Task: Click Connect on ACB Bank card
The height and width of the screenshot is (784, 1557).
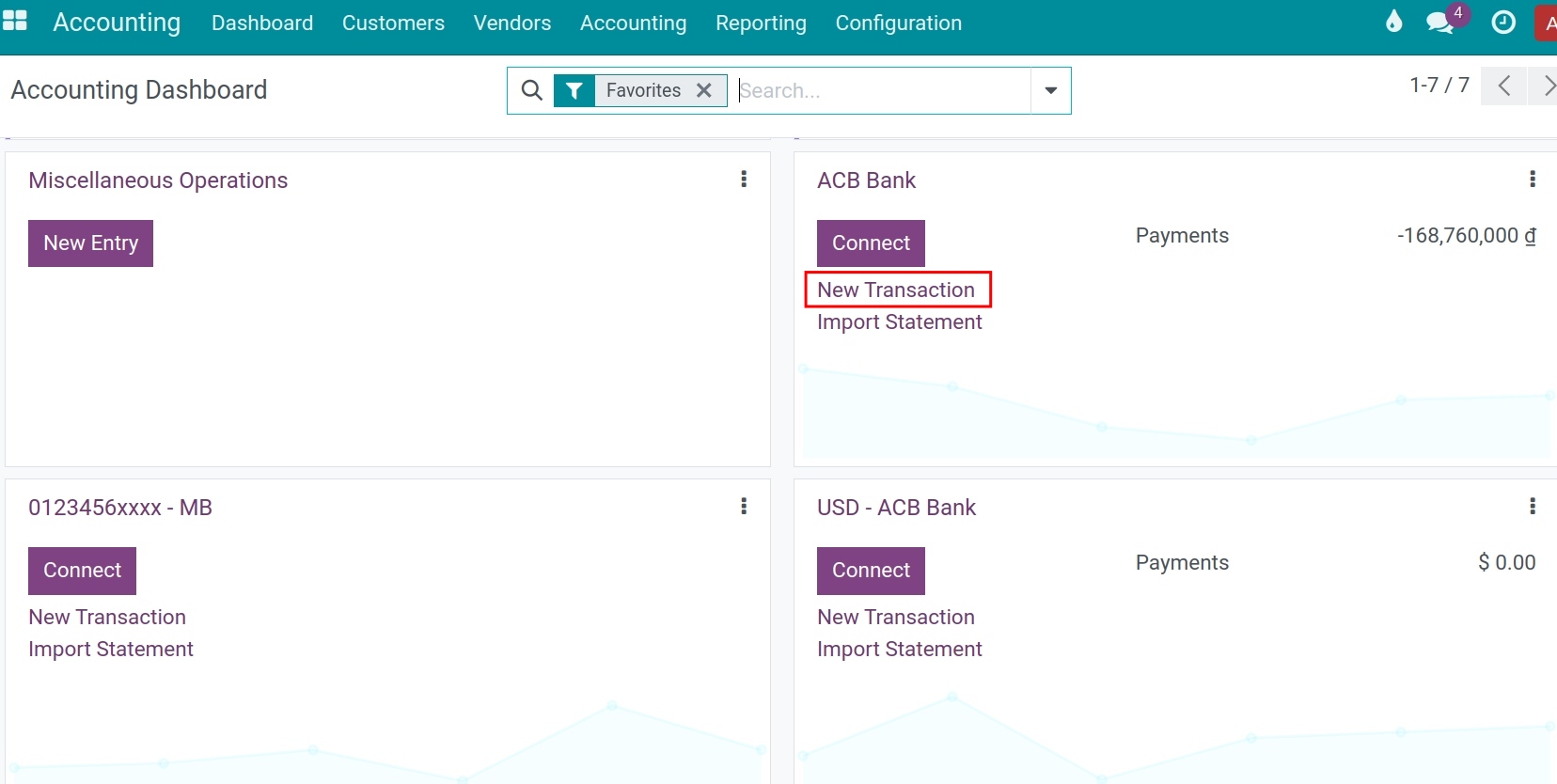Action: 871,243
